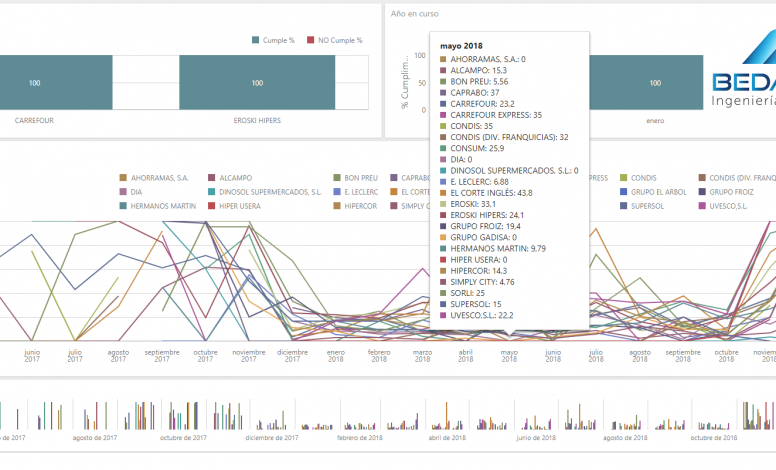This screenshot has width=776, height=470.
Task: Click the HIPER USERA legend marker
Action: click(212, 205)
